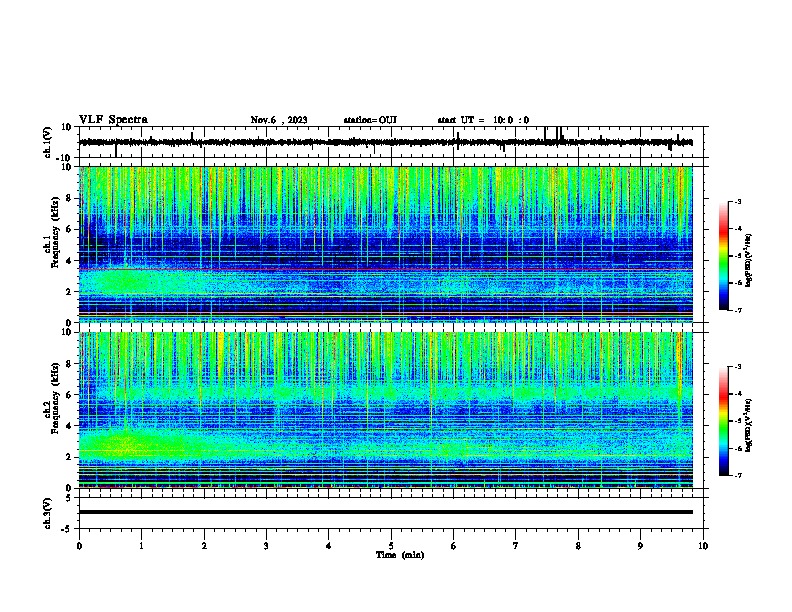Click the ch.2 color scale bar
Image resolution: width=792 pixels, height=612 pixels.
coord(724,421)
